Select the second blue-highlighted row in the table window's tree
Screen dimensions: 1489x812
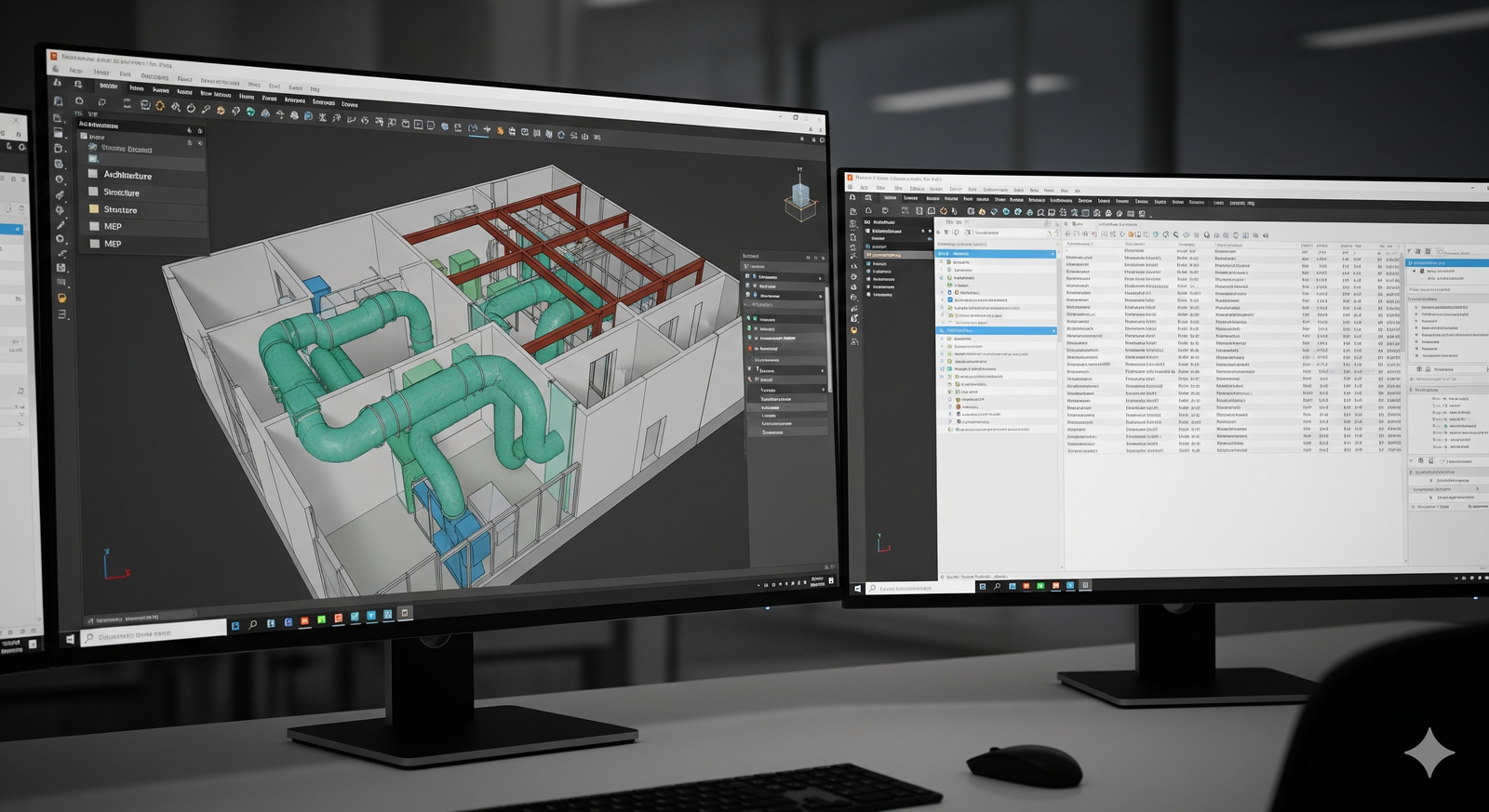point(996,330)
